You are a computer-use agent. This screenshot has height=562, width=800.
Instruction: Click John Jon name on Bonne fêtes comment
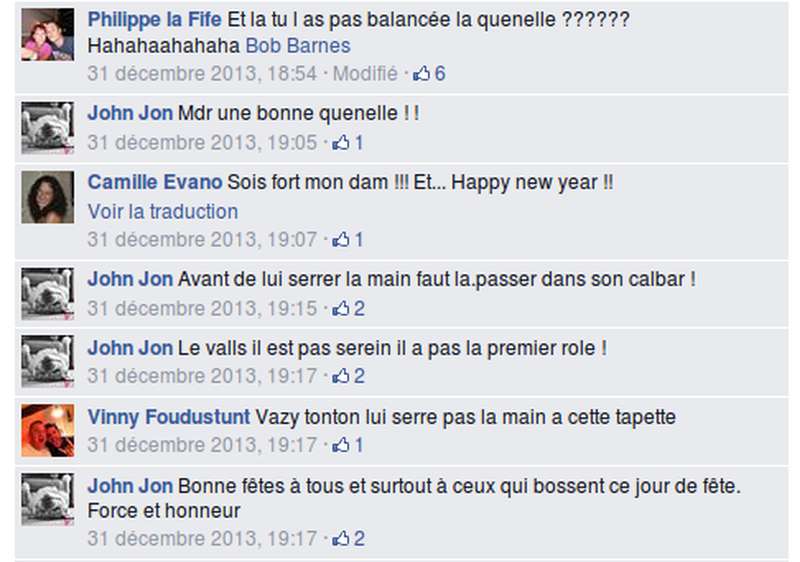130,486
